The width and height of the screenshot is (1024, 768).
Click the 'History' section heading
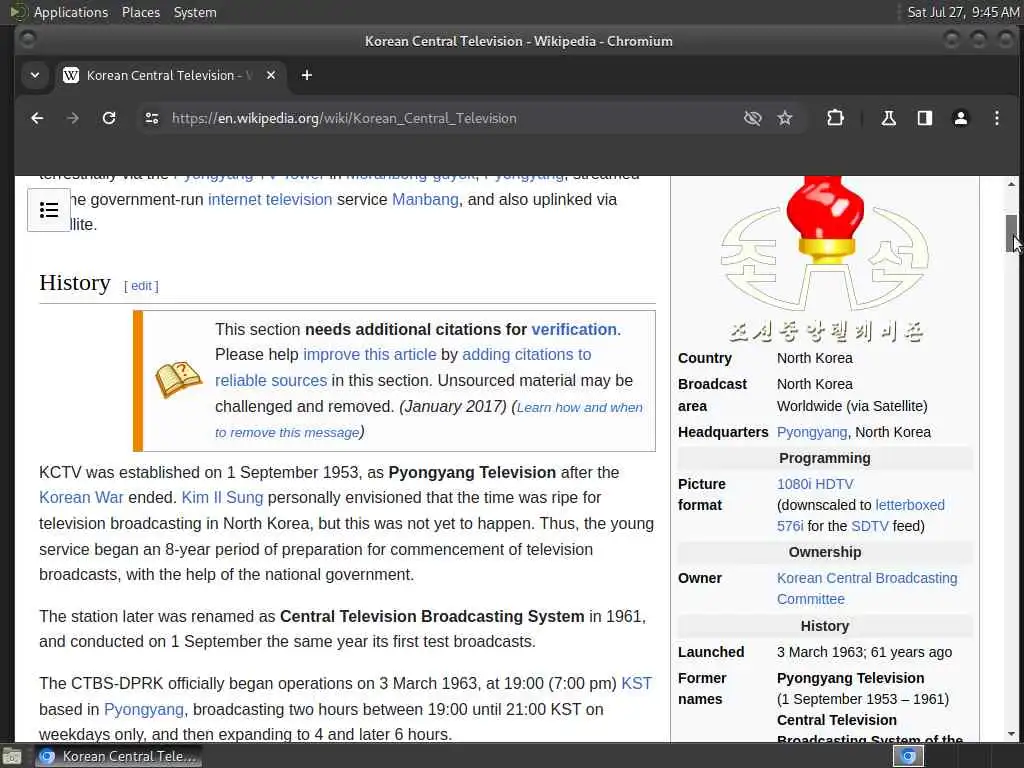tap(74, 283)
